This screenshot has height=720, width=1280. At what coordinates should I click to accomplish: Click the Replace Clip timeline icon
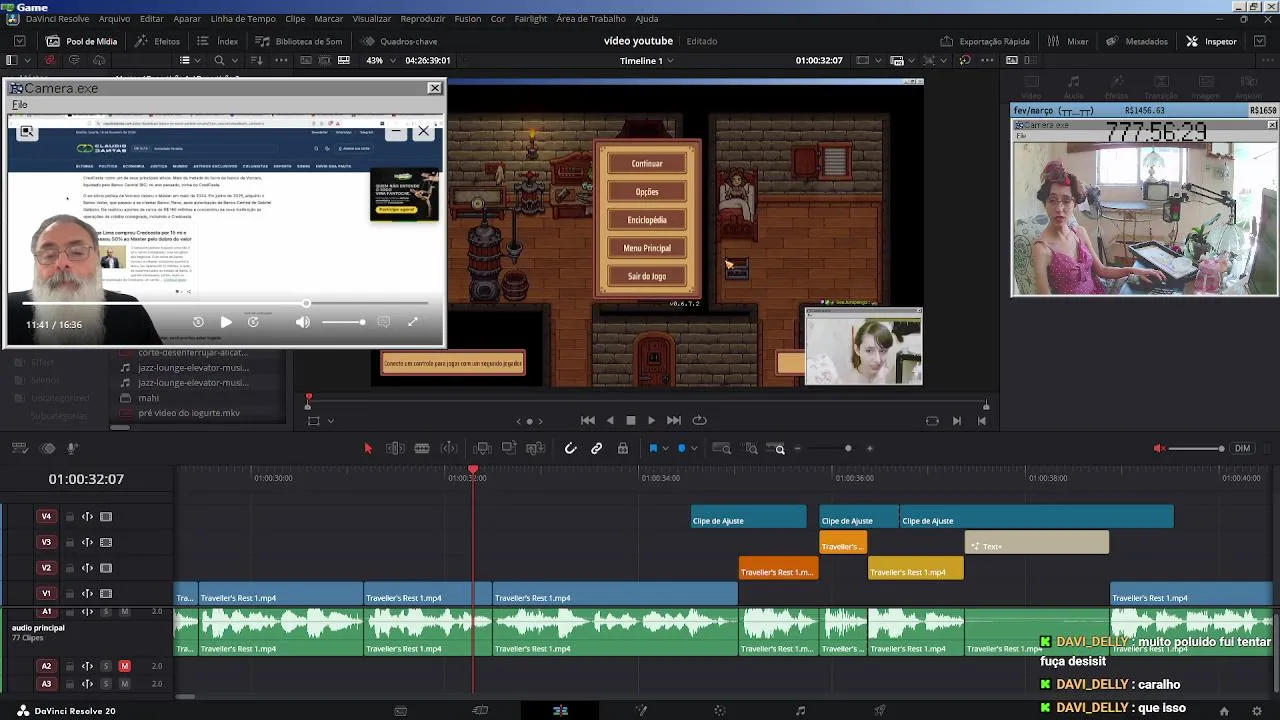tap(535, 449)
